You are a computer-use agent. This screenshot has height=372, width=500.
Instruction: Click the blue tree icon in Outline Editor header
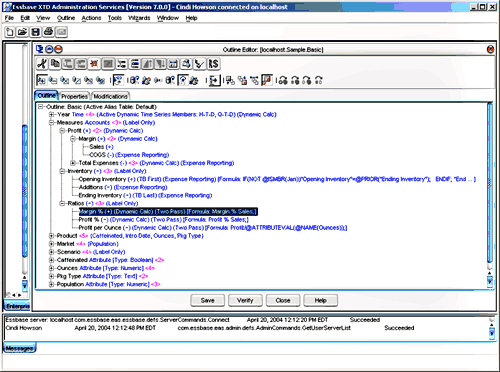coord(40,49)
